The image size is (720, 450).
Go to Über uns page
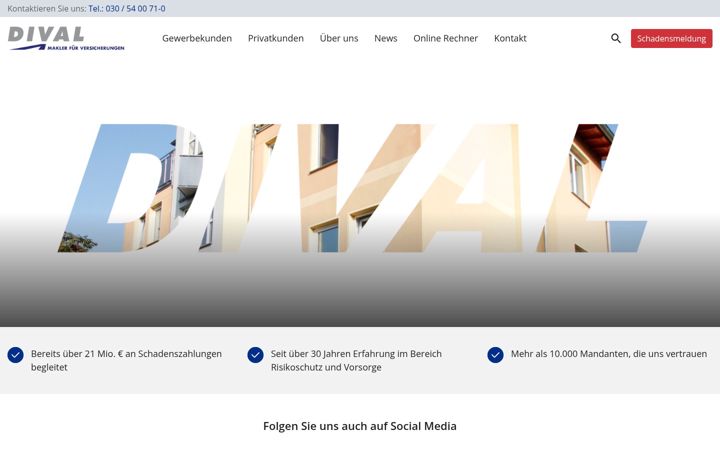[339, 39]
